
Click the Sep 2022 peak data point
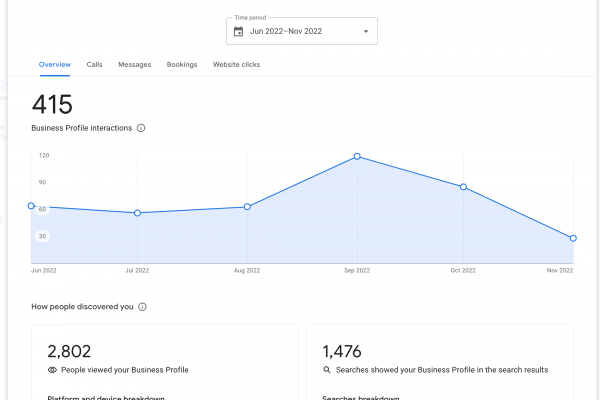pos(357,157)
